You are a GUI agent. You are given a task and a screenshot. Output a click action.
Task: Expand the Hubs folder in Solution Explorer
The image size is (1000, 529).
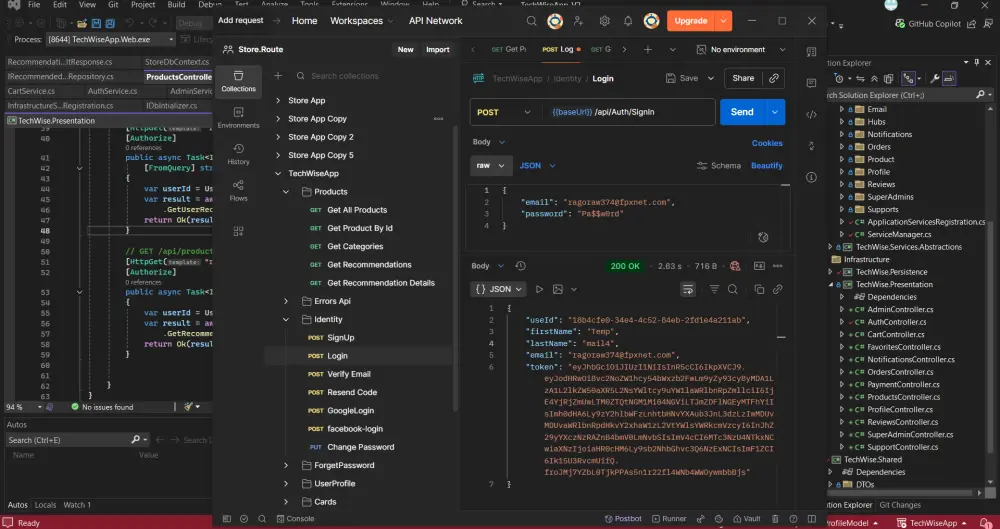(842, 122)
